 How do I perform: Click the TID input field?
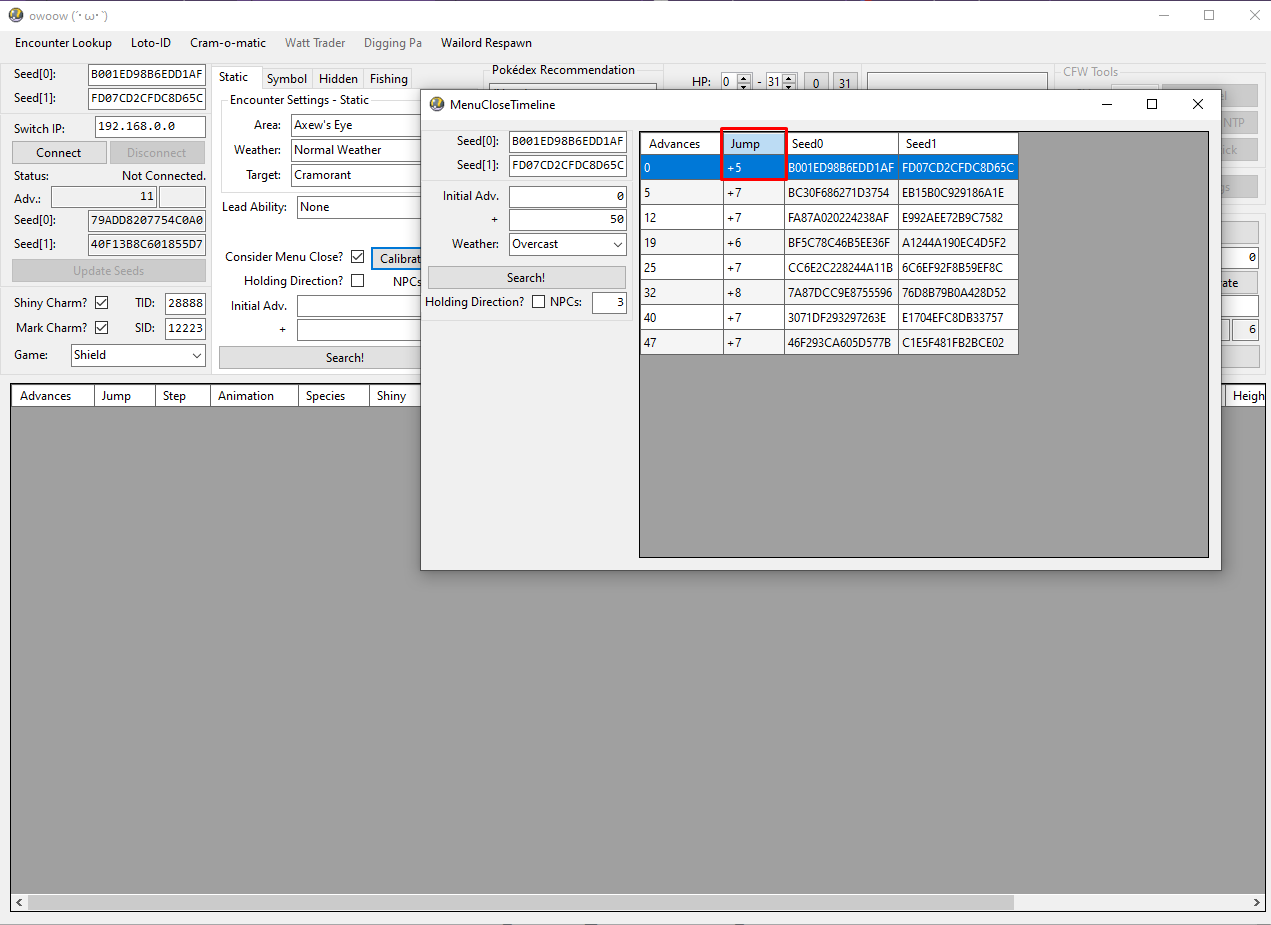click(x=185, y=303)
